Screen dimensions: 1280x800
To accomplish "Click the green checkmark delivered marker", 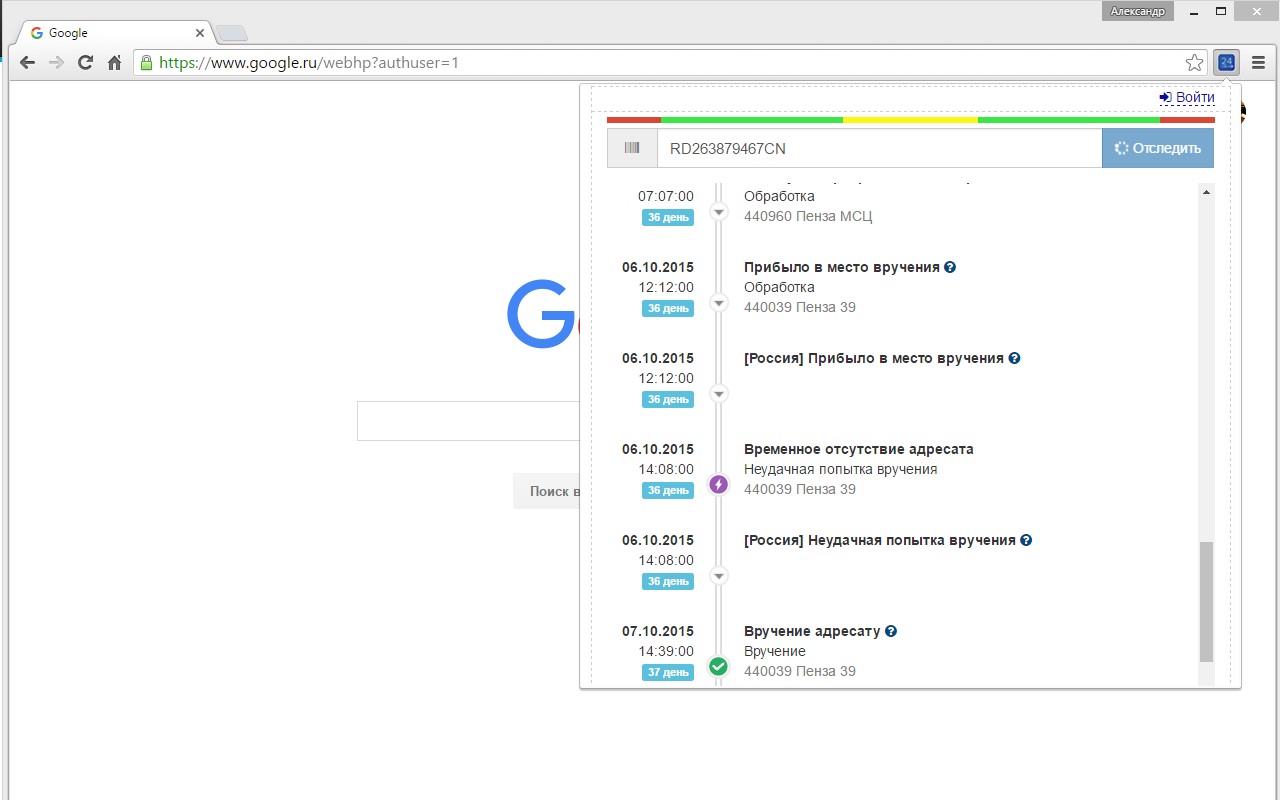I will tap(718, 666).
